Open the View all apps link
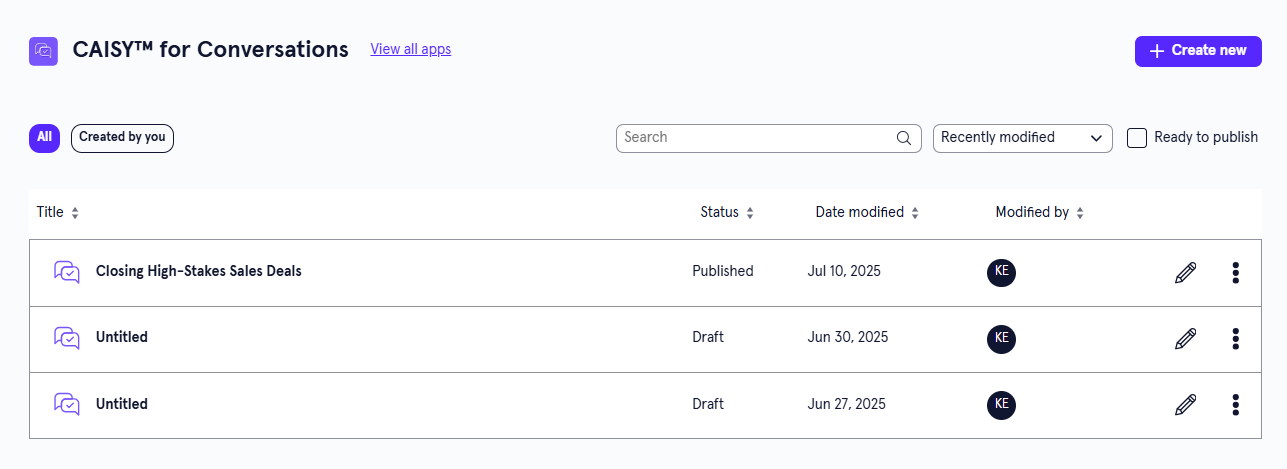Viewport: 1287px width, 469px height. coord(410,49)
